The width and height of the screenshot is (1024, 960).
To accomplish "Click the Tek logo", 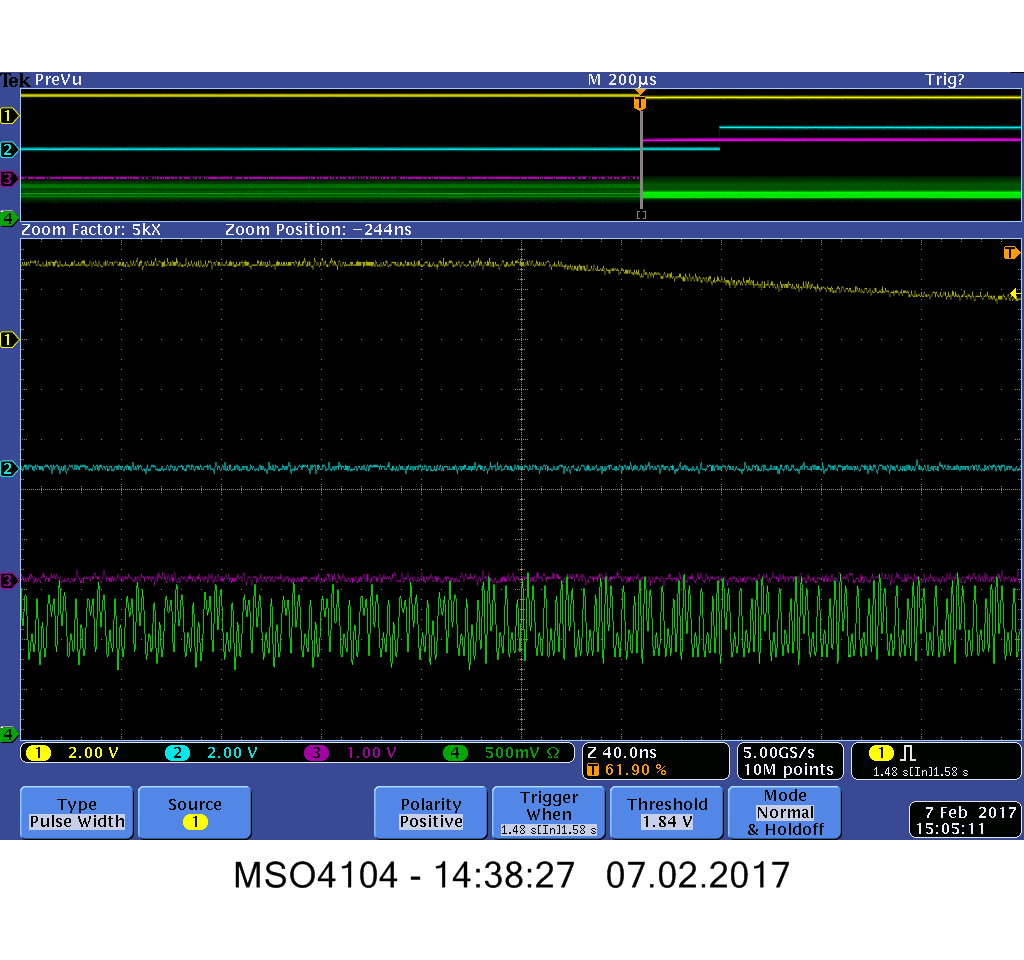I will 15,80.
